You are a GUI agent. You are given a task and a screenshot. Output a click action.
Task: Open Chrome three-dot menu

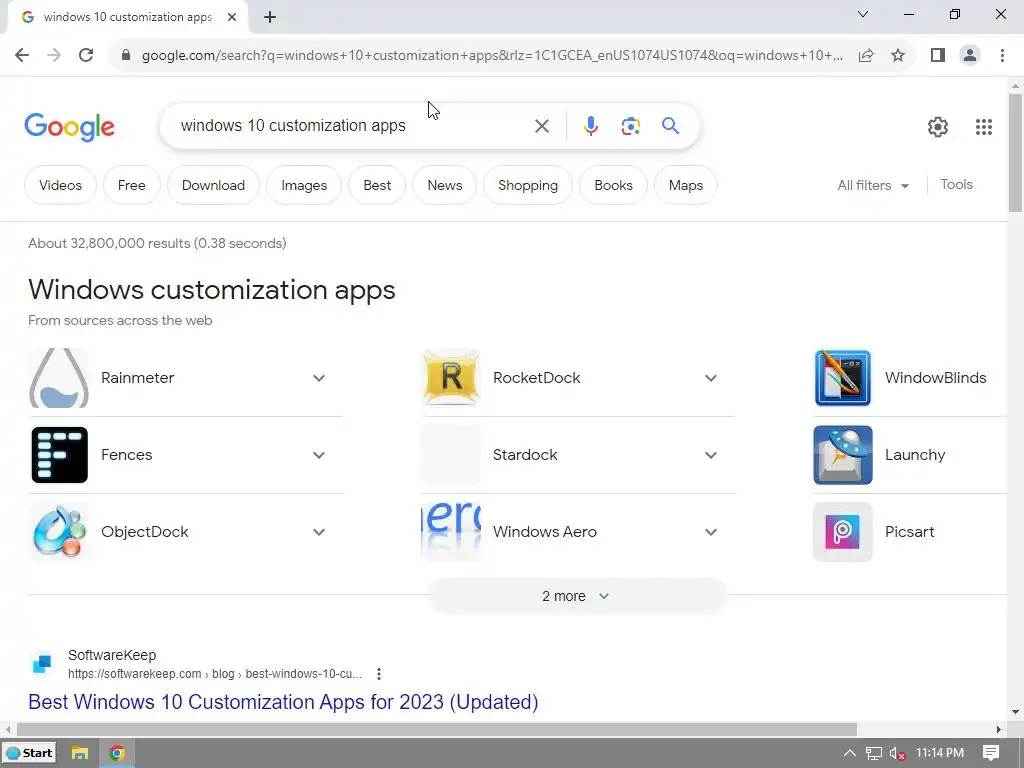[x=1002, y=56]
